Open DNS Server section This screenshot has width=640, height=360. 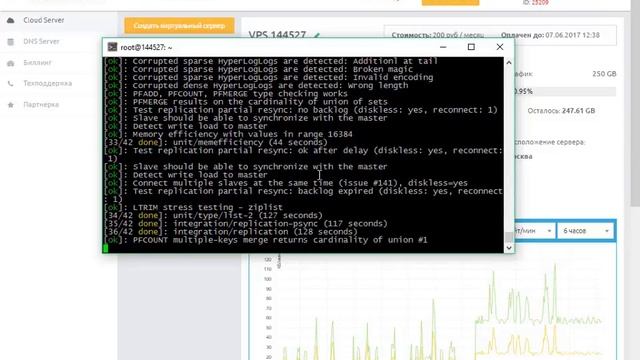coord(41,41)
